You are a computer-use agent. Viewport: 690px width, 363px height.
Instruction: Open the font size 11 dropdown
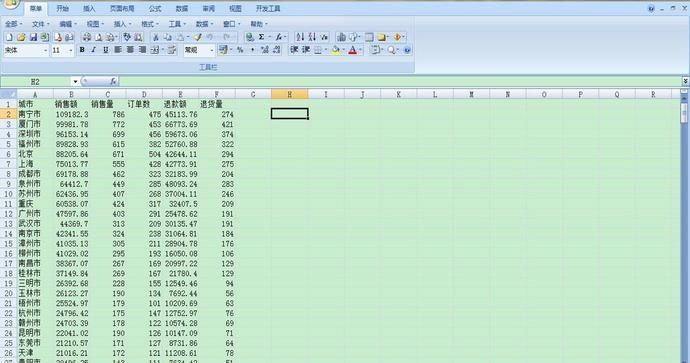[x=70, y=51]
